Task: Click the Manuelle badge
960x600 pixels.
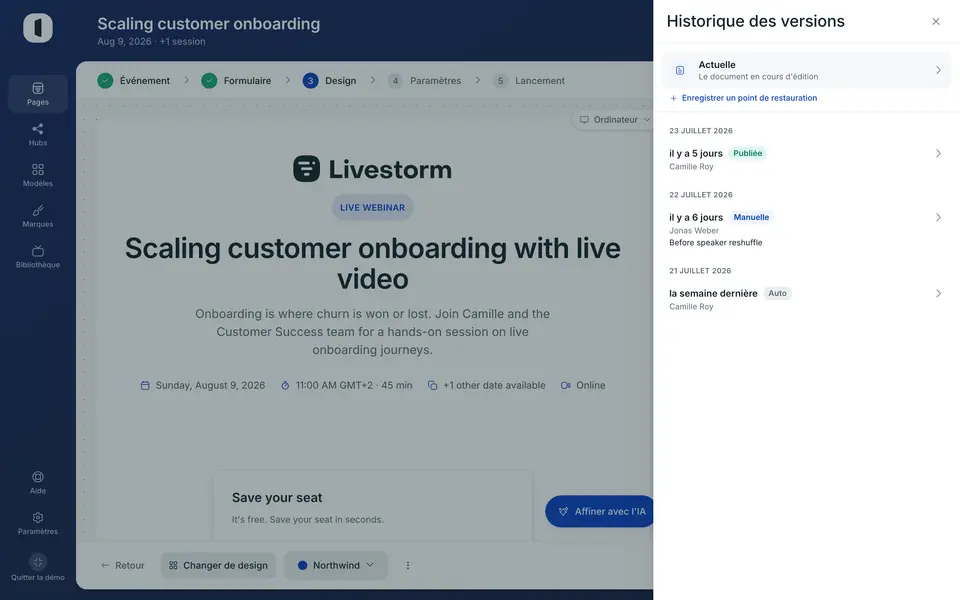Action: pyautogui.click(x=751, y=217)
